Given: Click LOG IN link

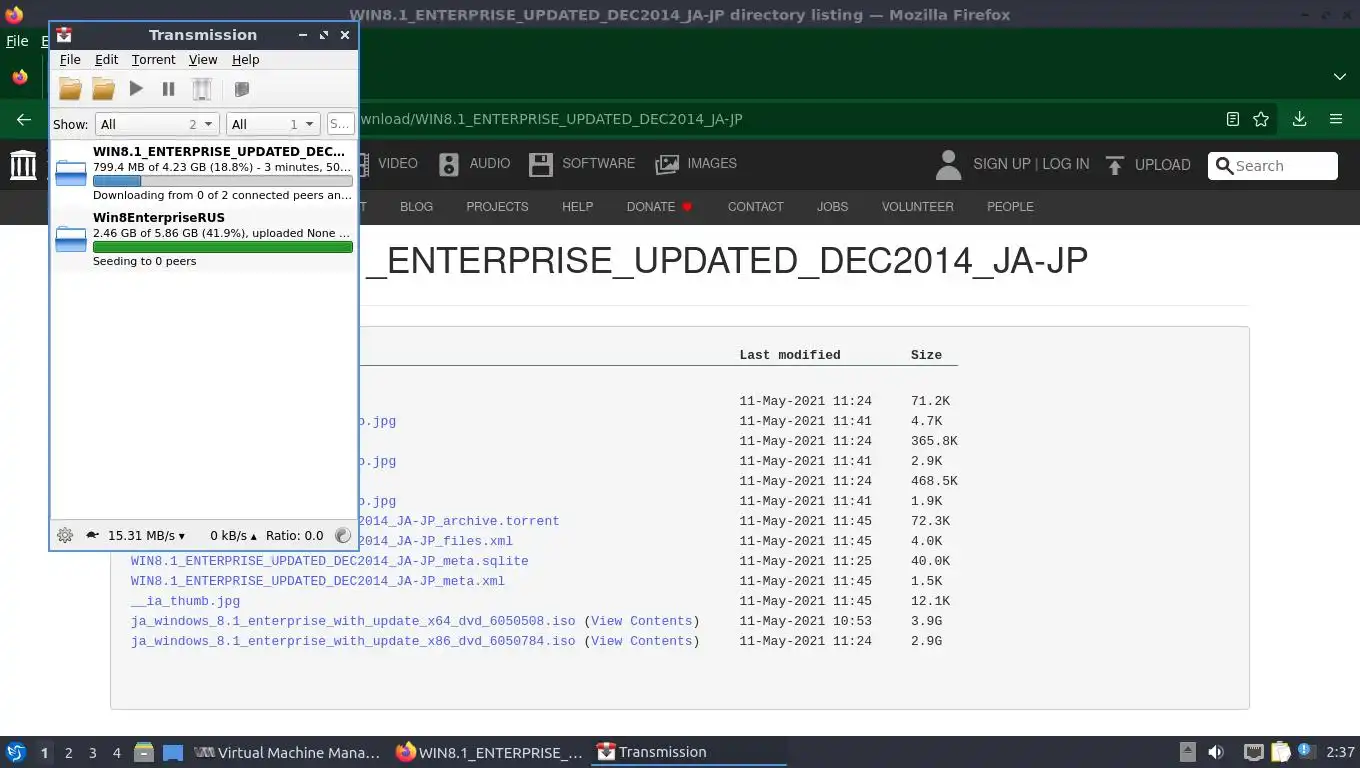Looking at the screenshot, I should [x=1066, y=164].
